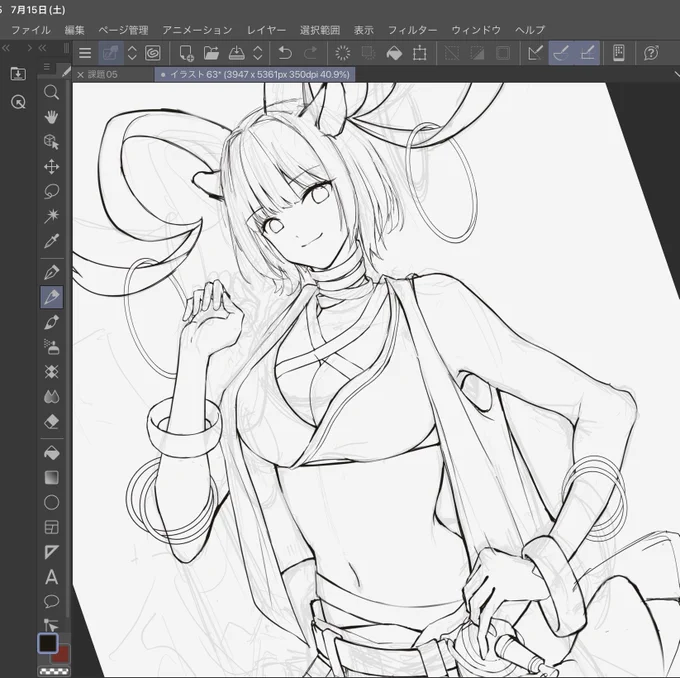The width and height of the screenshot is (680, 678).
Task: Open the アニメーション menu
Action: (197, 30)
